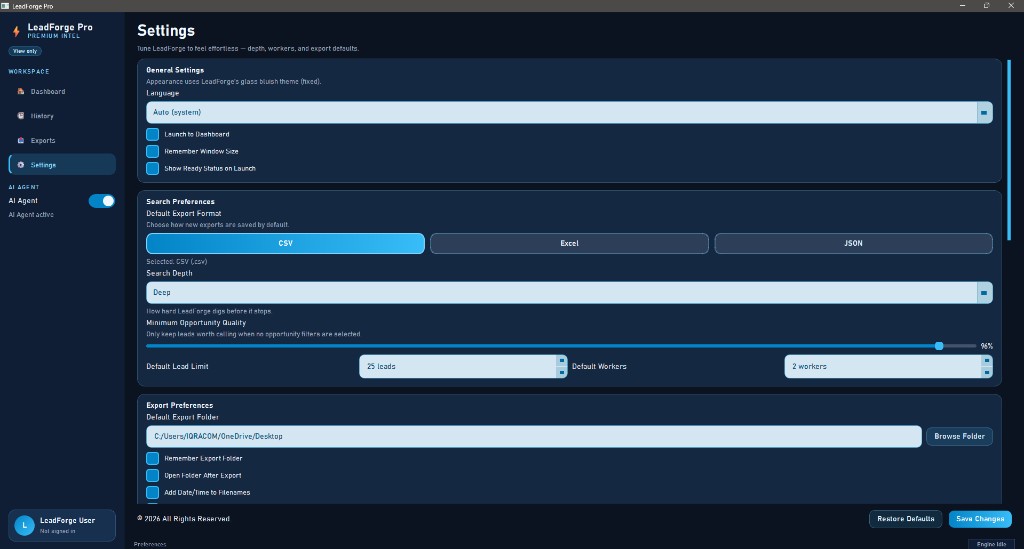Toggle Remember Window Size checkbox
1024x549 pixels.
(x=152, y=151)
